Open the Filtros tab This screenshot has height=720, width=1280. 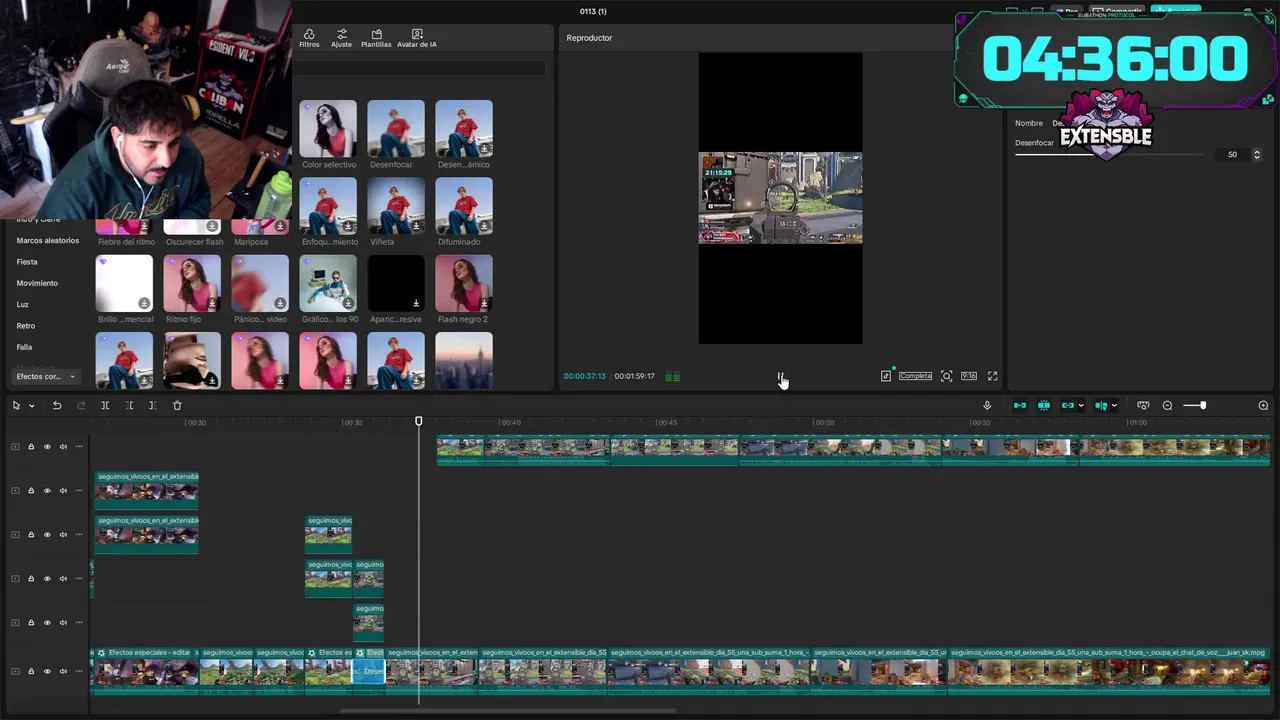tap(309, 38)
